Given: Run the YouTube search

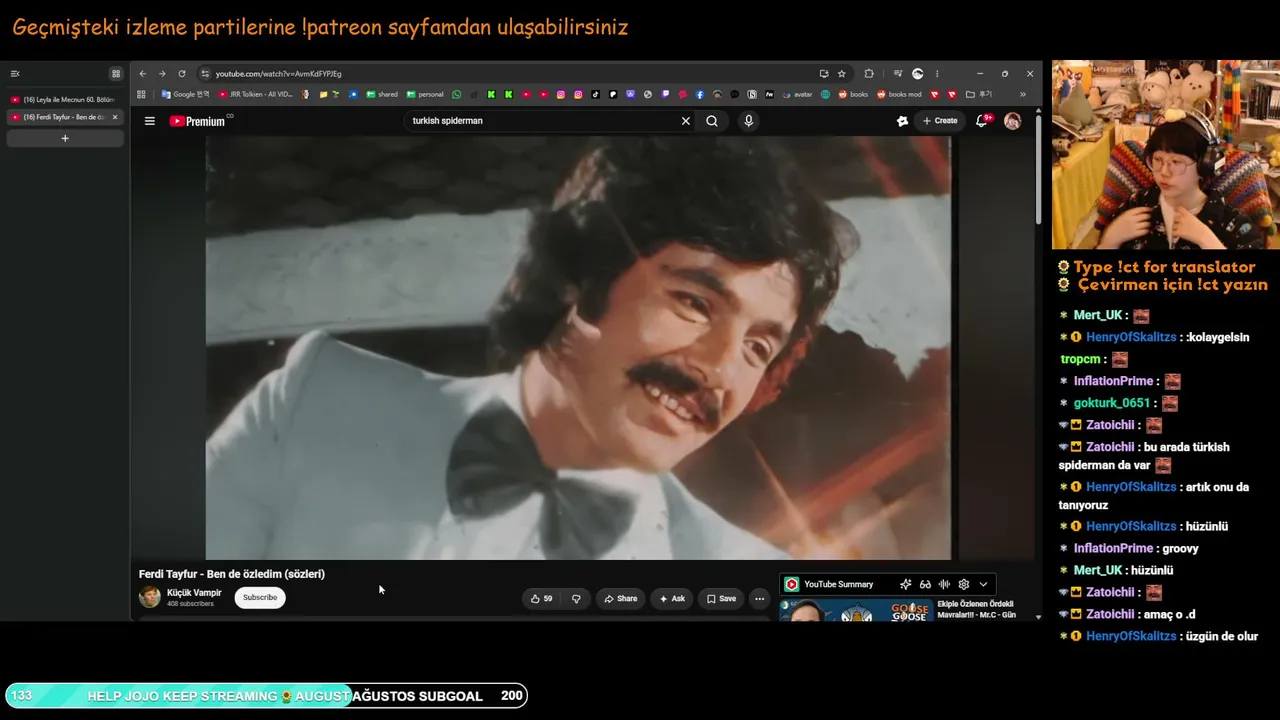Looking at the screenshot, I should pos(712,121).
